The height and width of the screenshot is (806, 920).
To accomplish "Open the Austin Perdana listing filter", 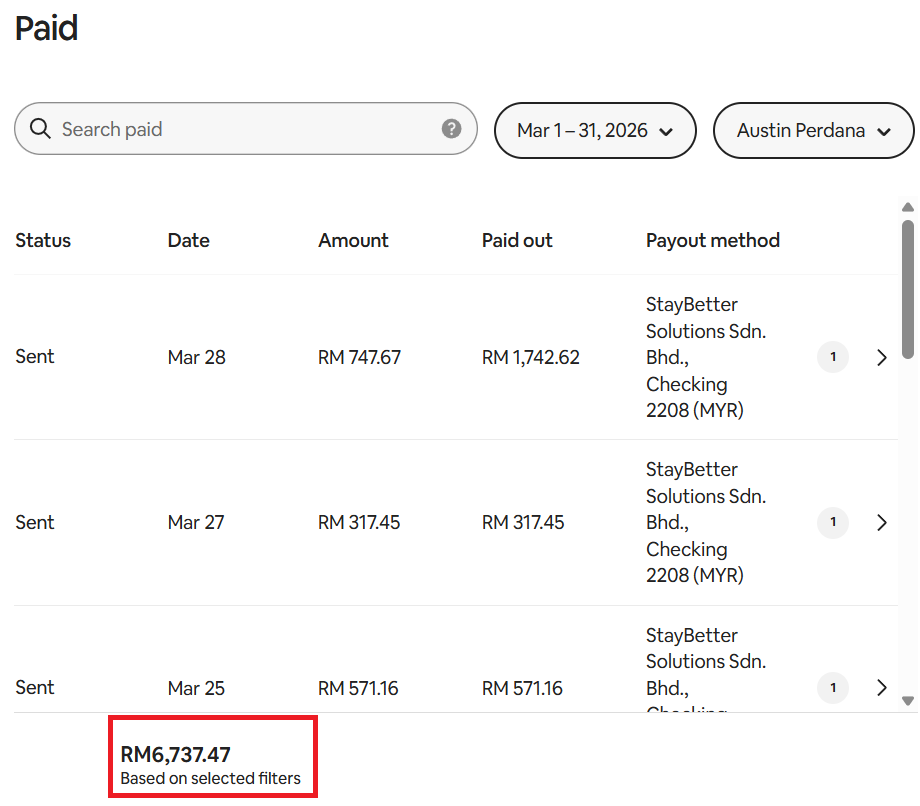I will click(813, 131).
